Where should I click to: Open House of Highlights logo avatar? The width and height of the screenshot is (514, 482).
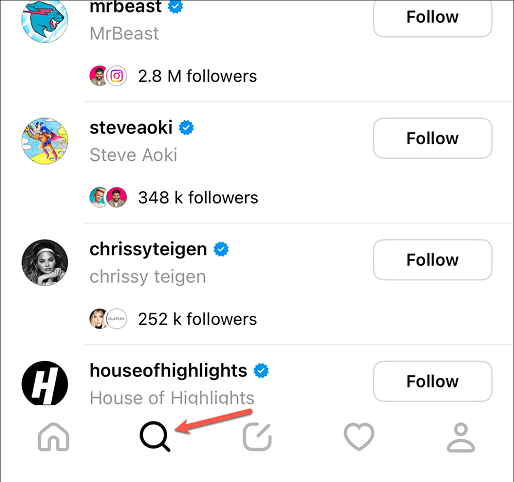[45, 383]
